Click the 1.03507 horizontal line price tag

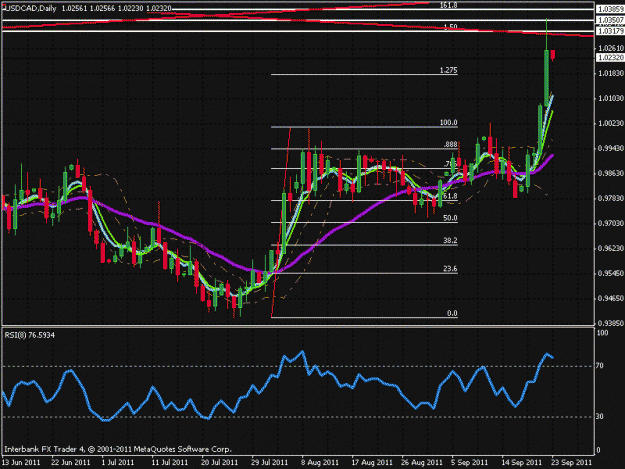click(610, 20)
